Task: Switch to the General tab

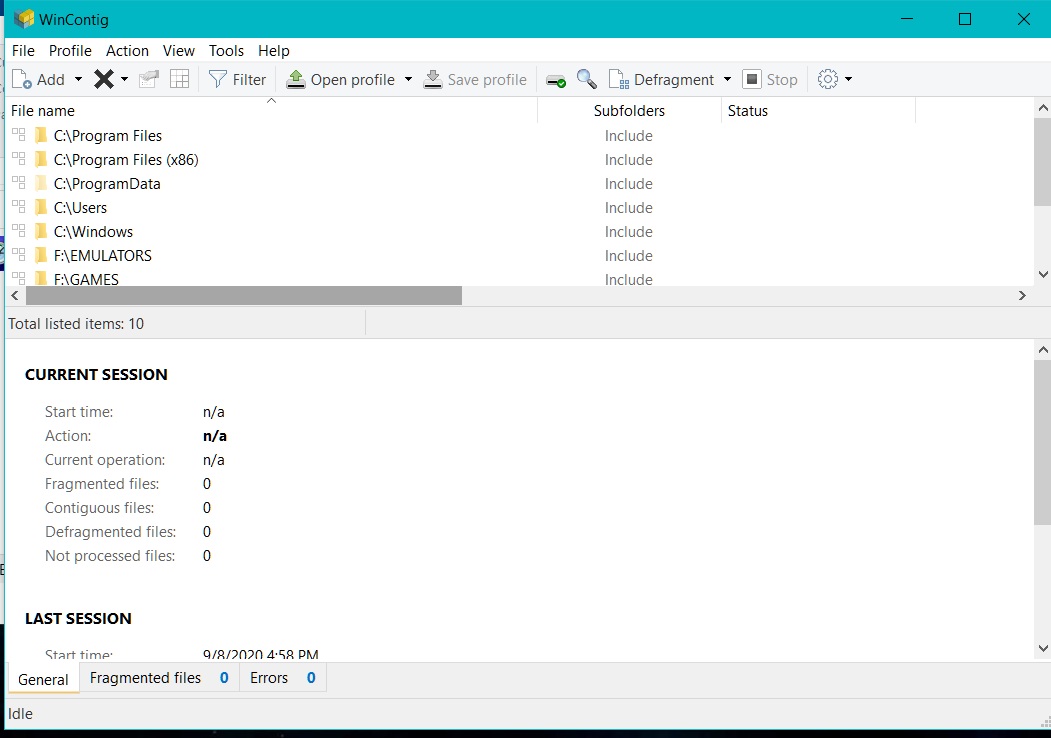Action: (x=43, y=679)
